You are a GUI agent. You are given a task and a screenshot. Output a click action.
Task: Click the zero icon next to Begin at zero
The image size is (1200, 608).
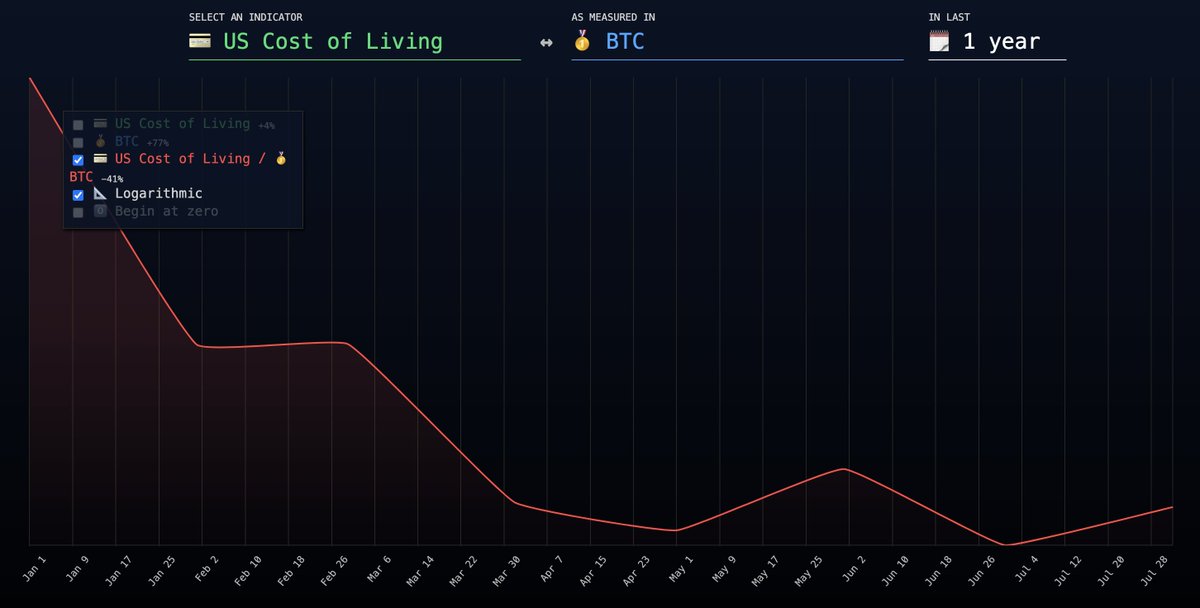pyautogui.click(x=100, y=211)
